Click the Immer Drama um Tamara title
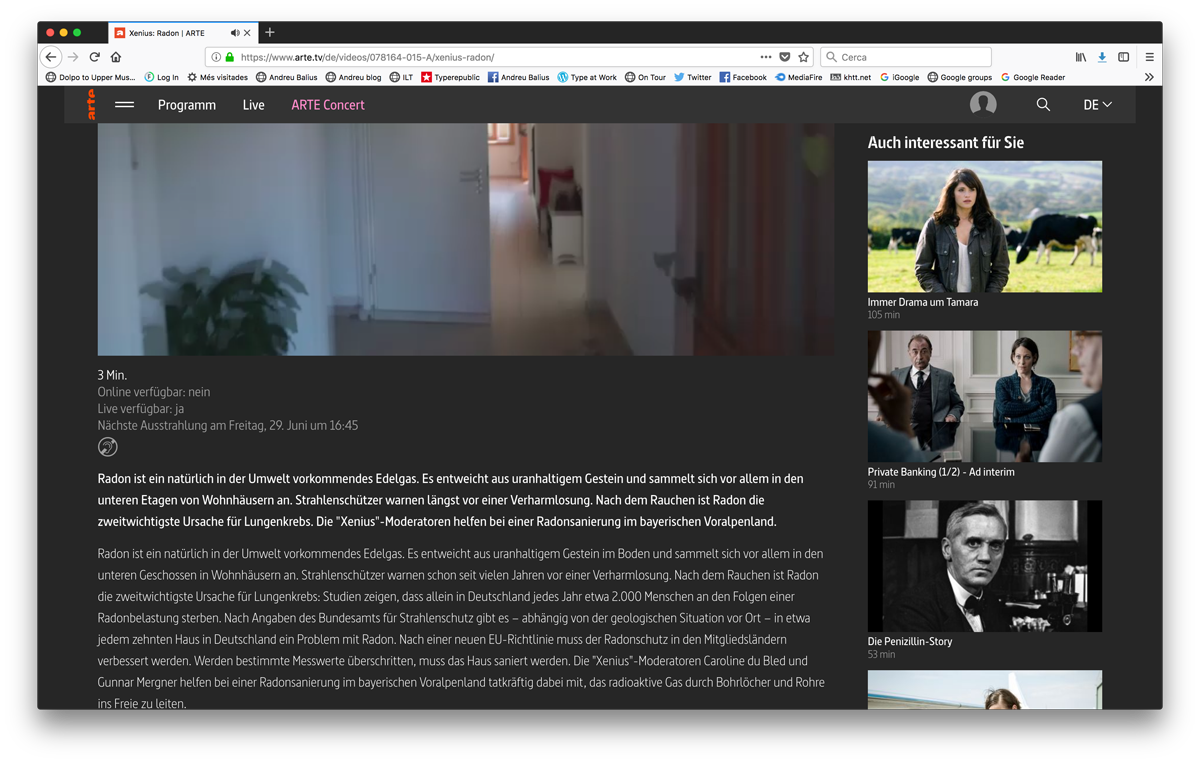Screen dimensions: 1200x763 [x=923, y=302]
